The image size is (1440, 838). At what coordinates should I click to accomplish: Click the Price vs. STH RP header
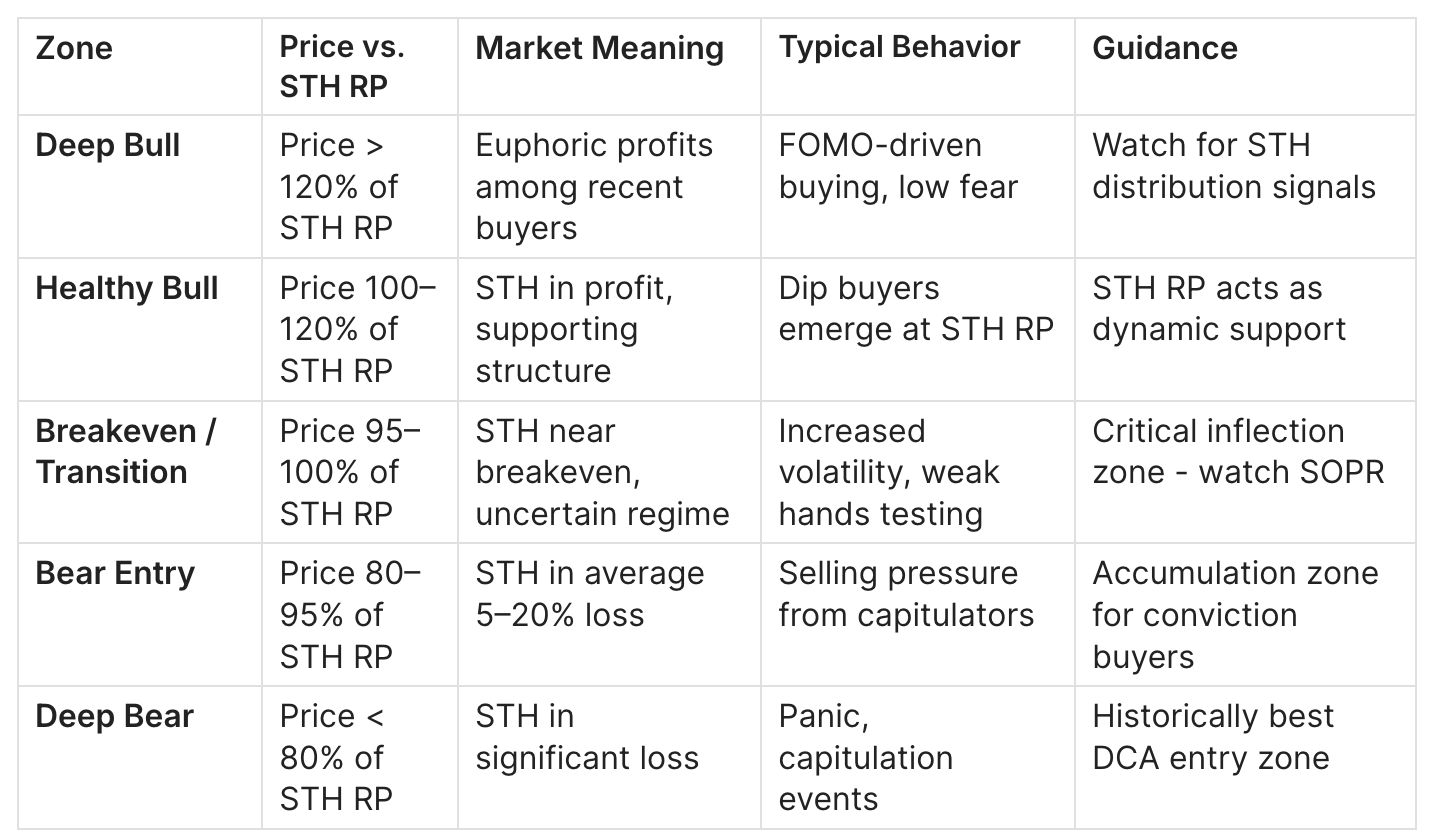click(x=343, y=67)
